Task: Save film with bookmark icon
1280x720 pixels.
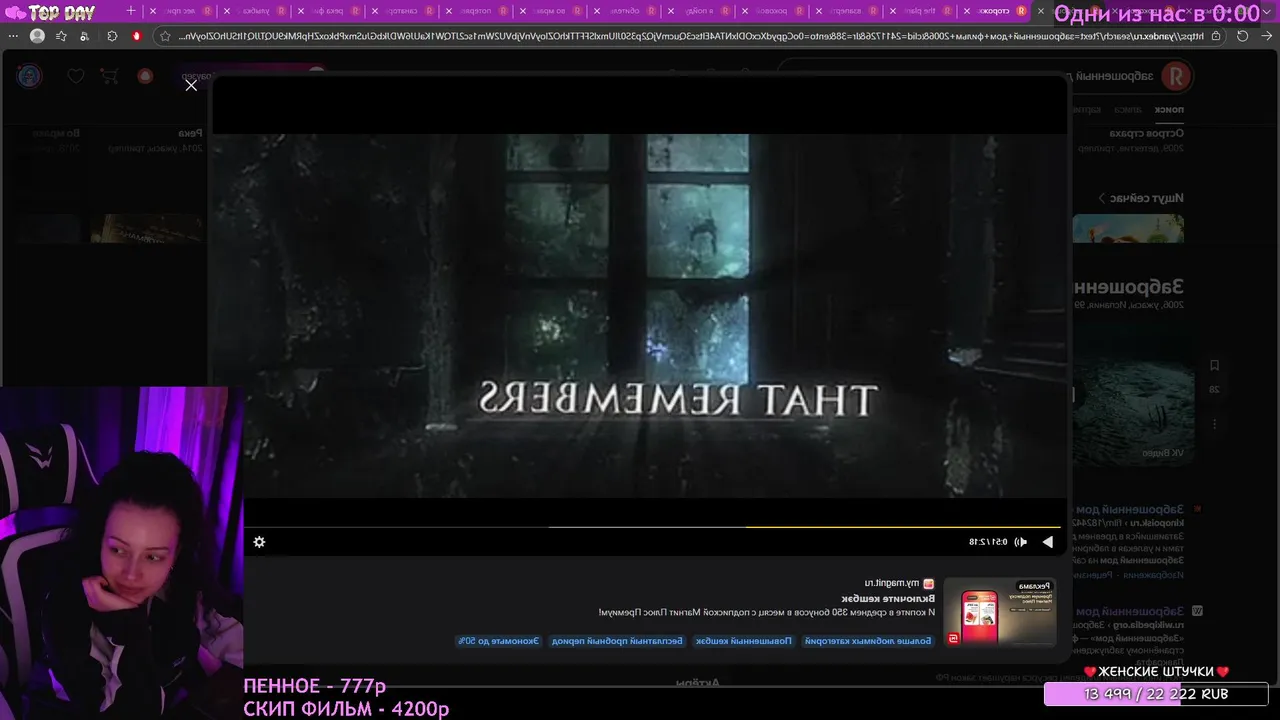Action: coord(1214,366)
